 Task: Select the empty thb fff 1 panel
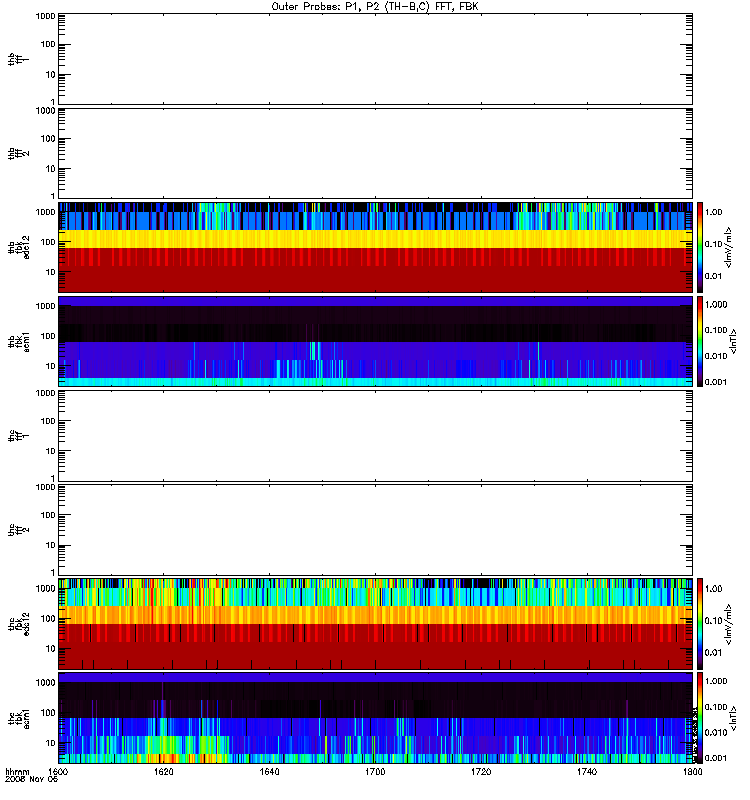[375, 59]
